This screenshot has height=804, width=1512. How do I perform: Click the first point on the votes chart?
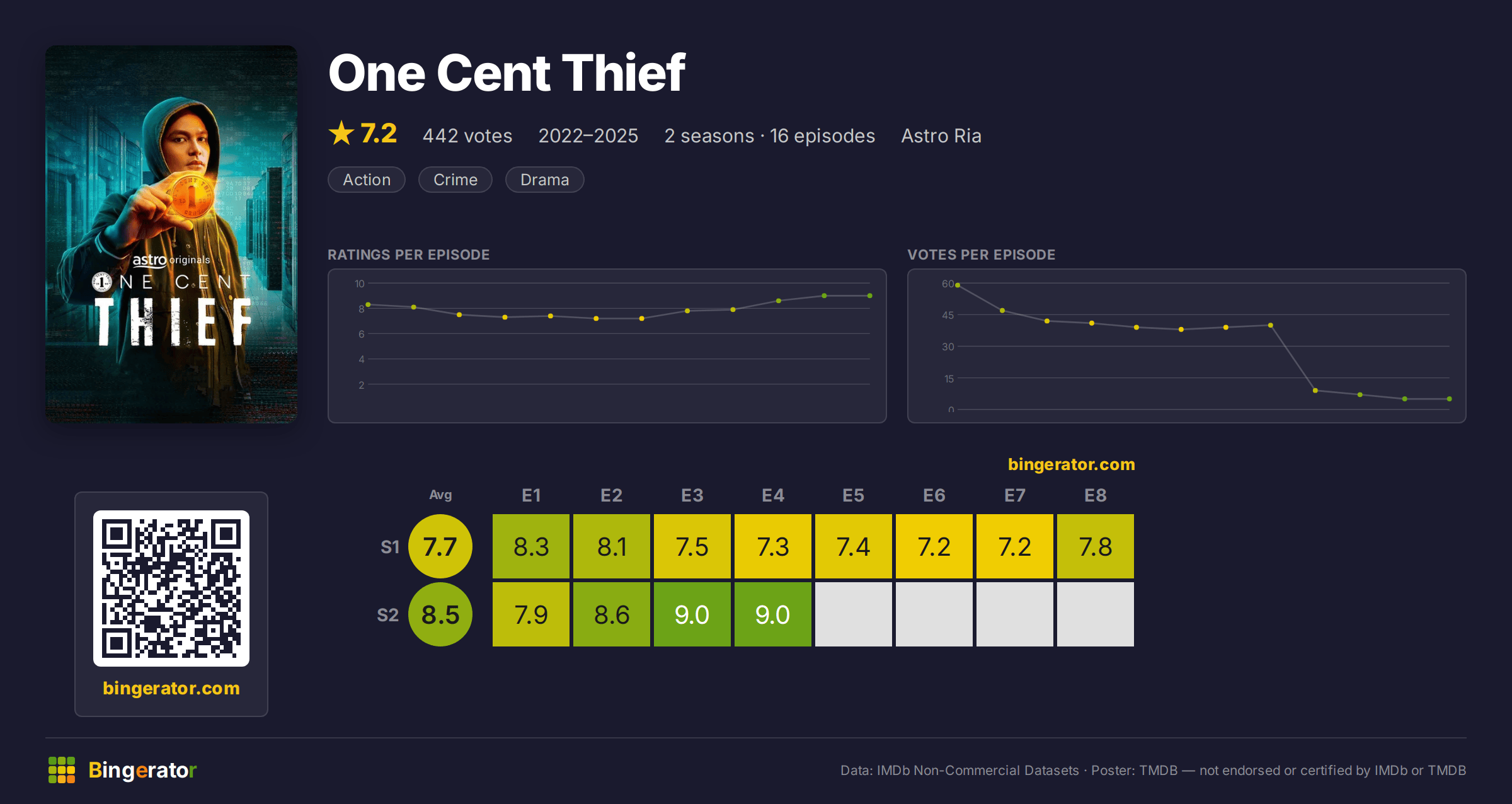pyautogui.click(x=958, y=285)
